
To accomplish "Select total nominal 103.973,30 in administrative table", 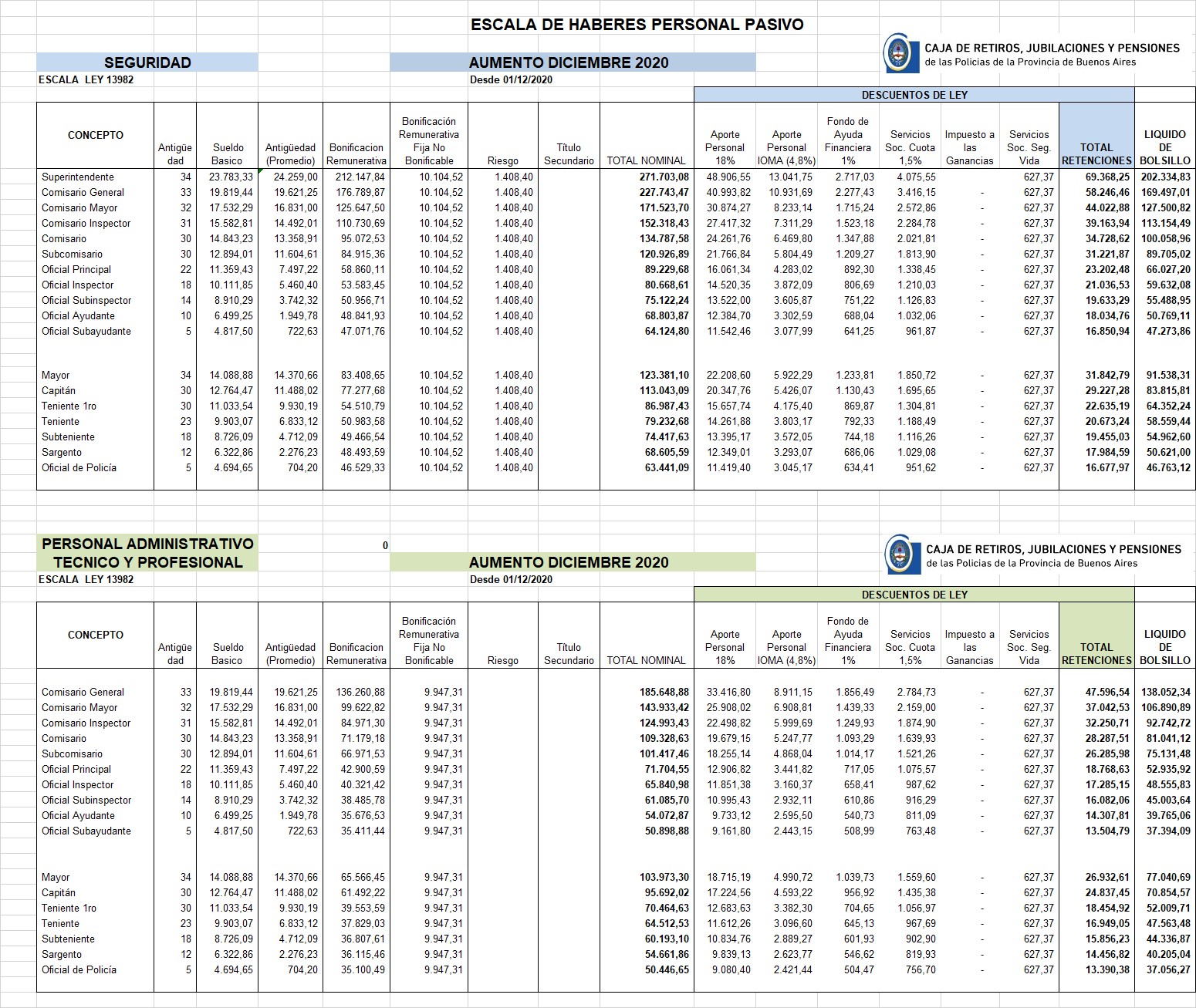I will pos(664,878).
